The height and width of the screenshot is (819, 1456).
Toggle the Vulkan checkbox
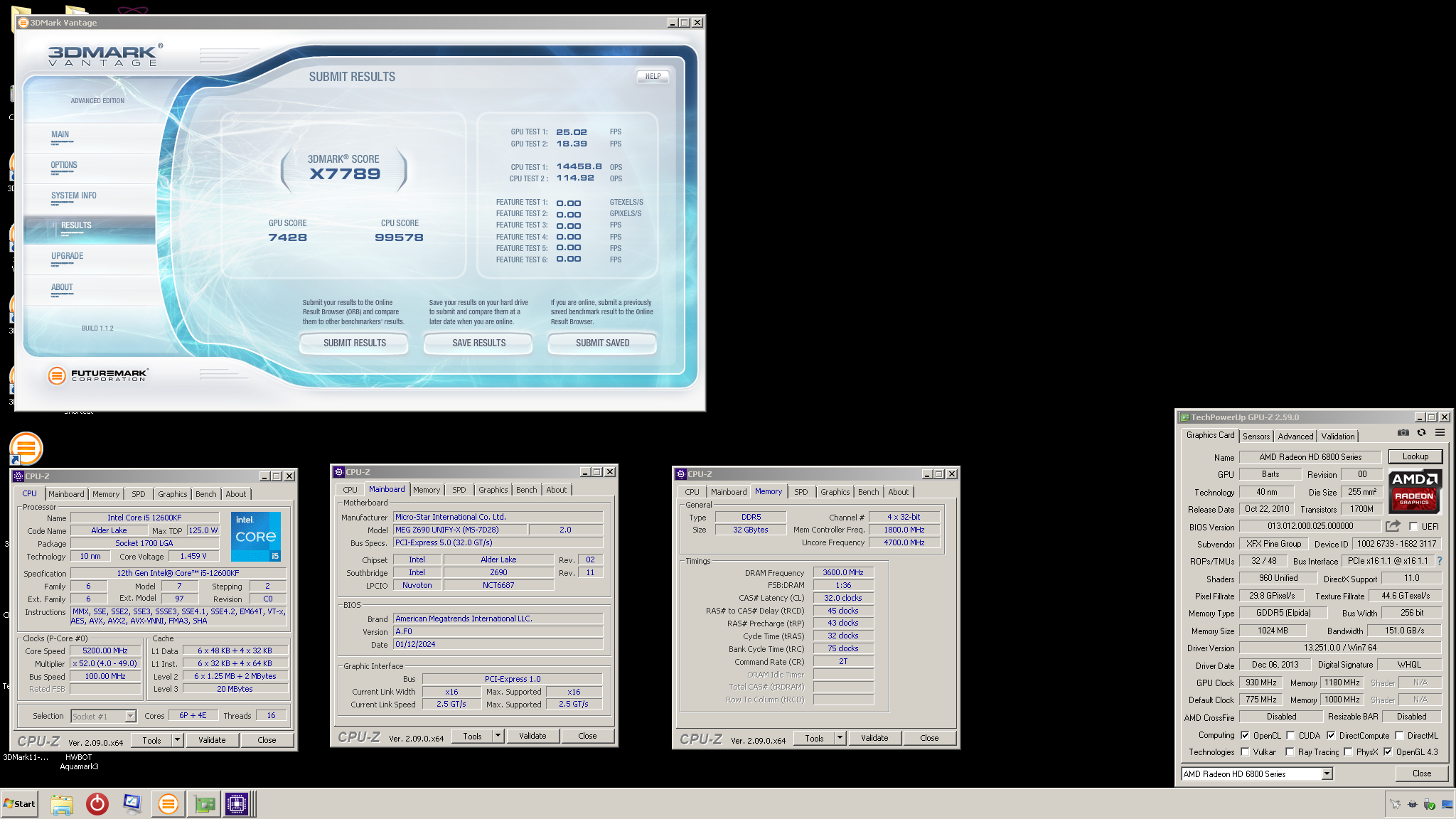coord(1245,752)
